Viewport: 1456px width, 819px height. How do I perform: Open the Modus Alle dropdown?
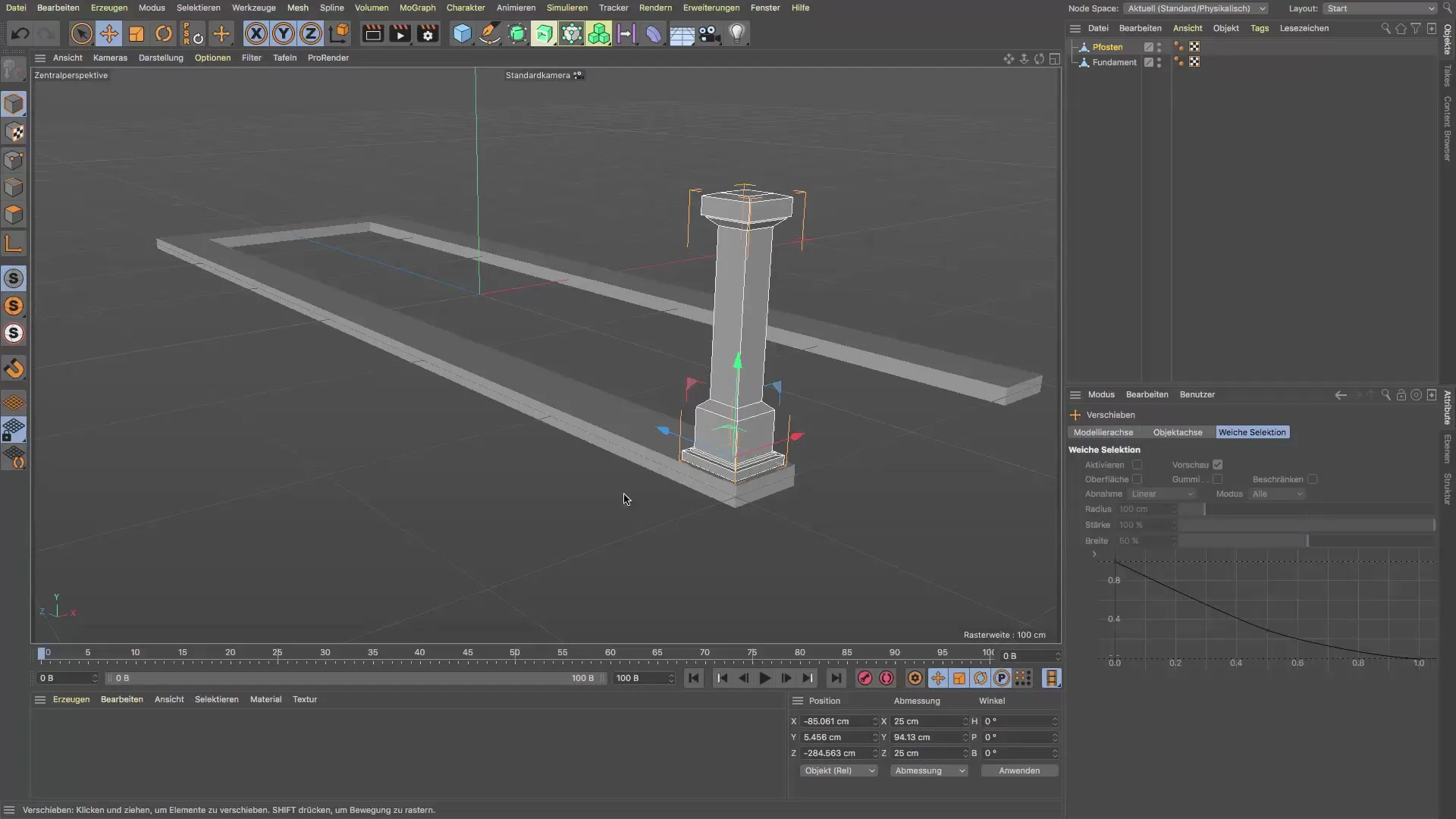pos(1277,494)
